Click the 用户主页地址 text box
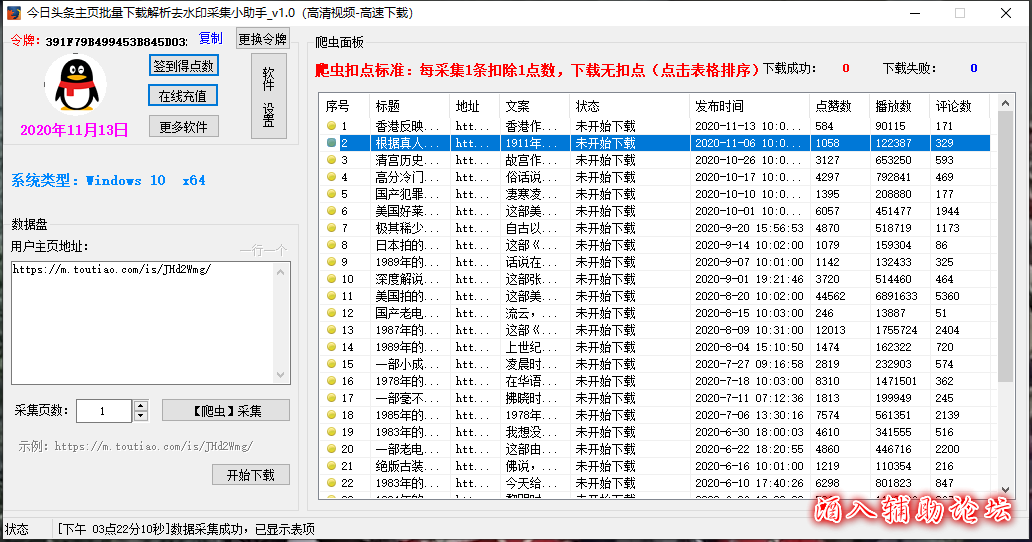 (150, 322)
